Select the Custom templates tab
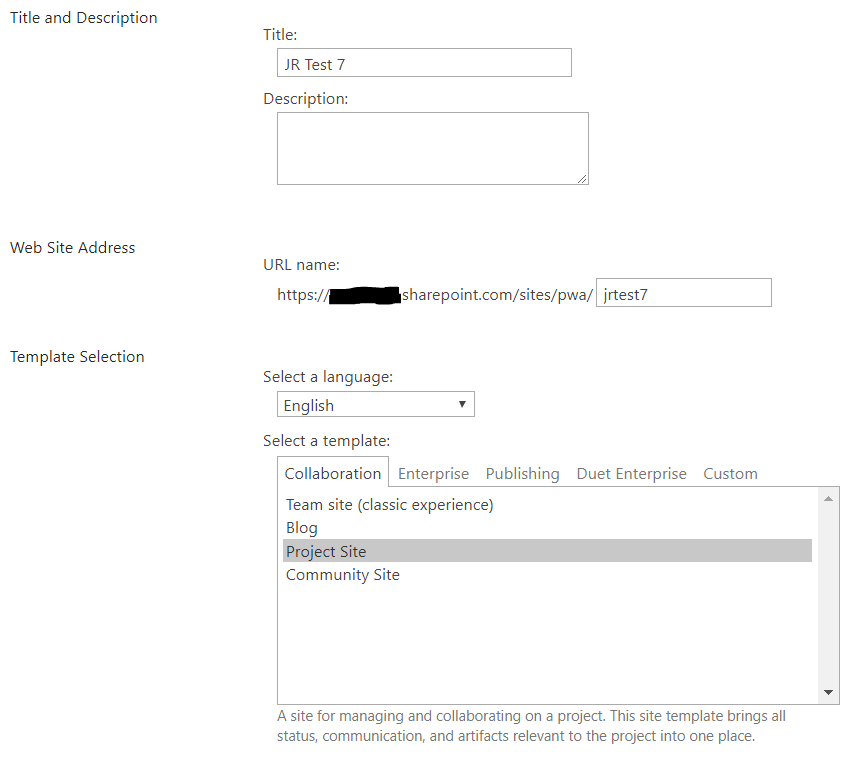 [730, 474]
